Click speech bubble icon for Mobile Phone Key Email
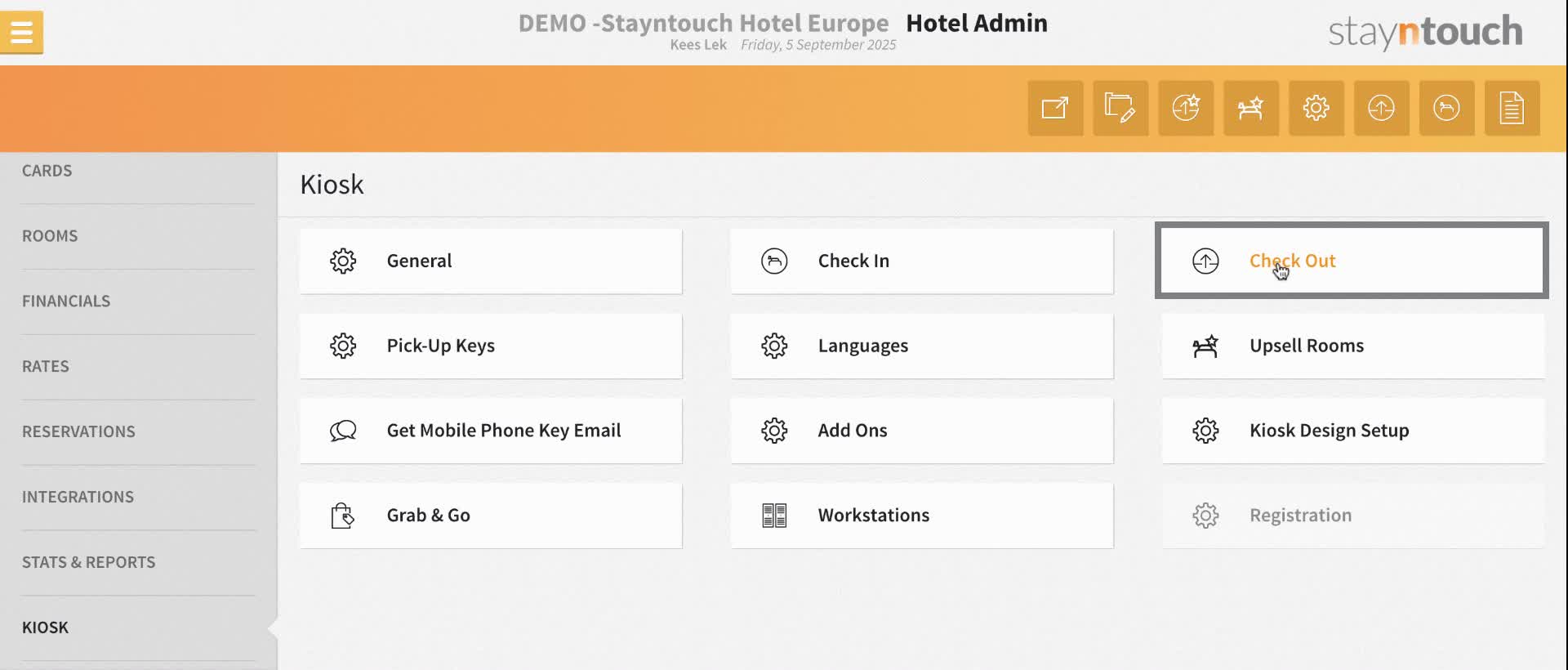 click(343, 431)
